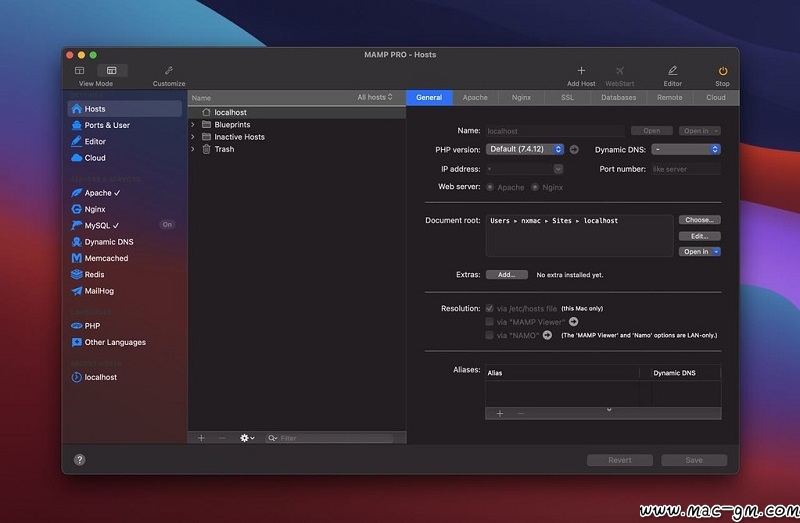The height and width of the screenshot is (523, 800).
Task: Click the Port number field
Action: [x=686, y=169]
